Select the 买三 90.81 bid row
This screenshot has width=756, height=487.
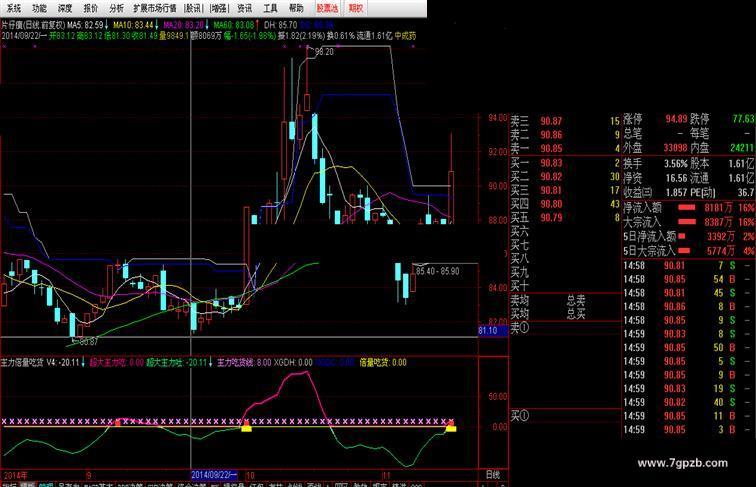pyautogui.click(x=566, y=190)
